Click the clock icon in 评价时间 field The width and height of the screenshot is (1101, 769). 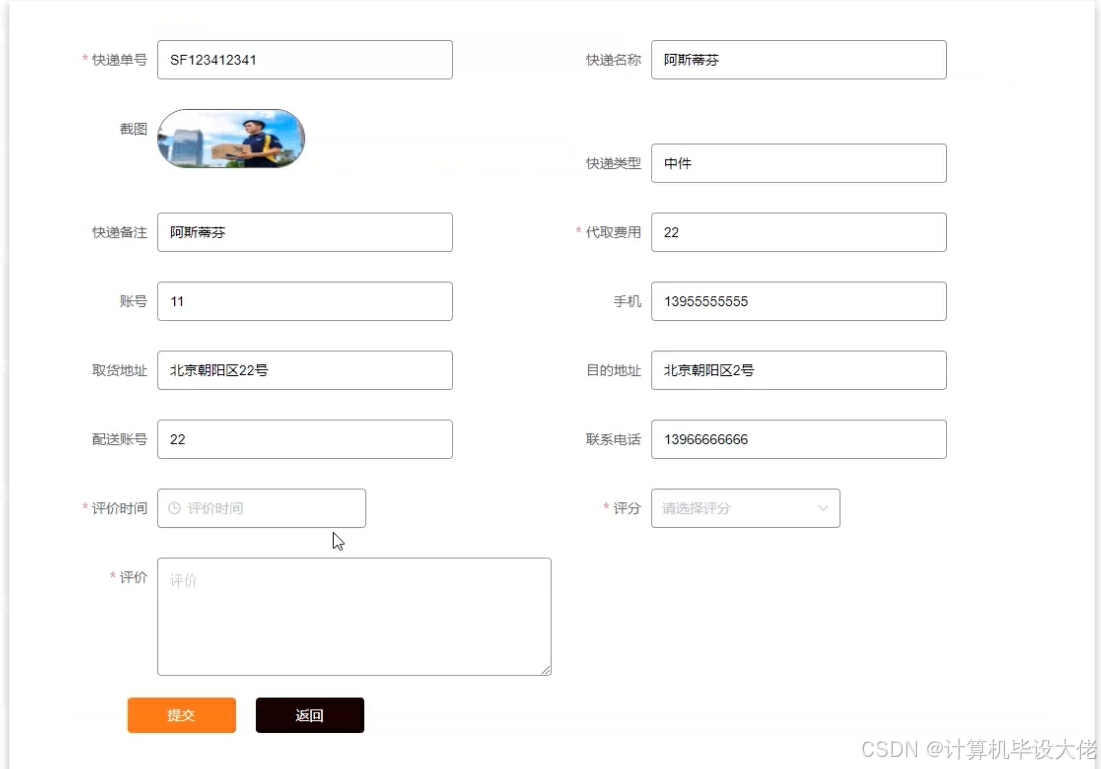click(175, 508)
